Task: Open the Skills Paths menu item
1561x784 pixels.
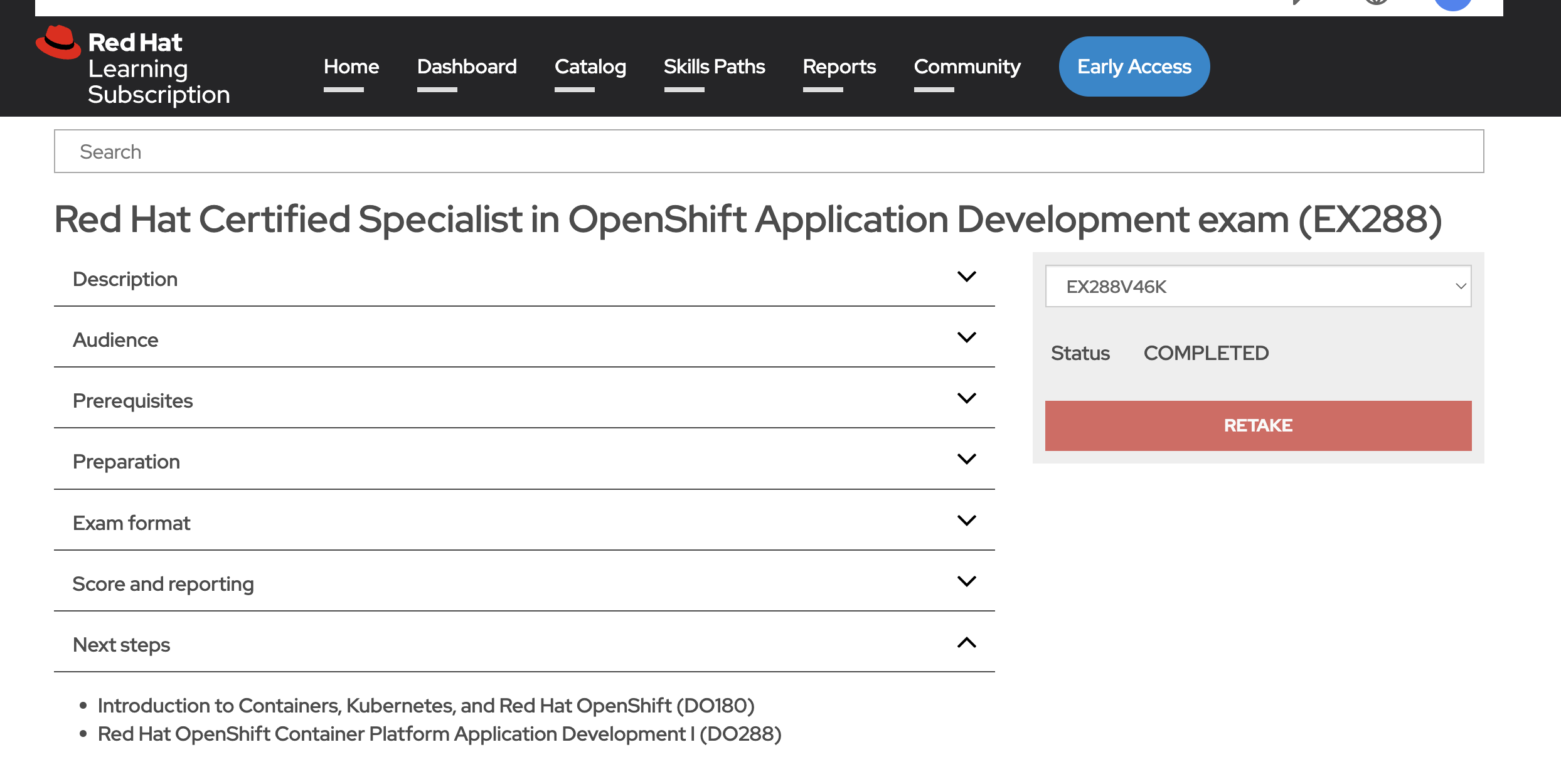Action: 714,66
